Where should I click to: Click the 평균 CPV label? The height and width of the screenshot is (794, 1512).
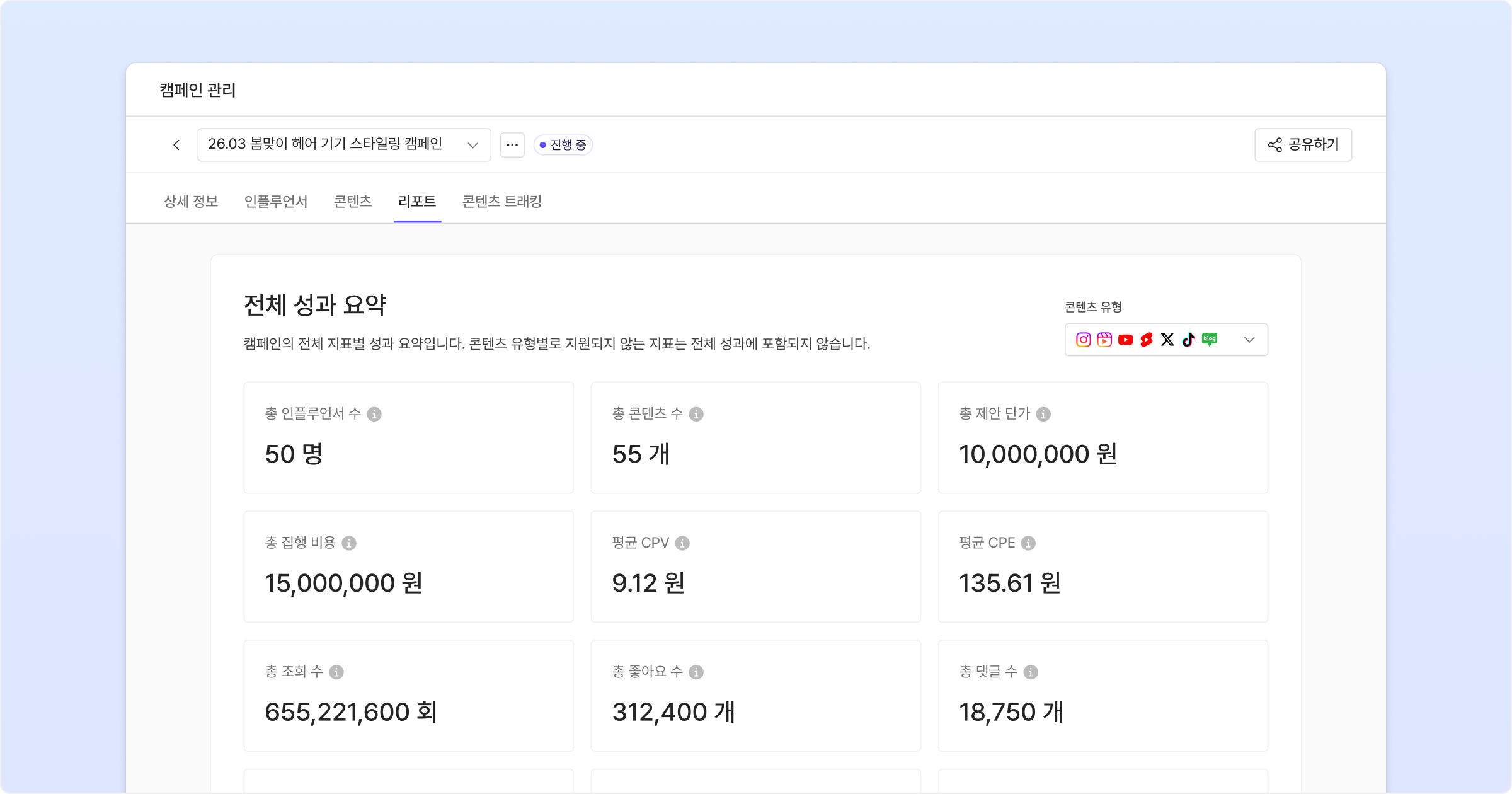tap(641, 543)
